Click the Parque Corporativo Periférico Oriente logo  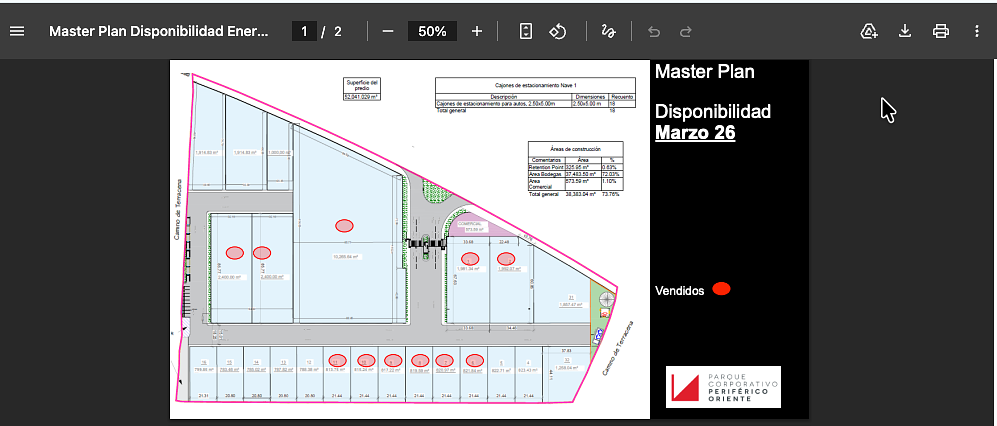click(723, 387)
